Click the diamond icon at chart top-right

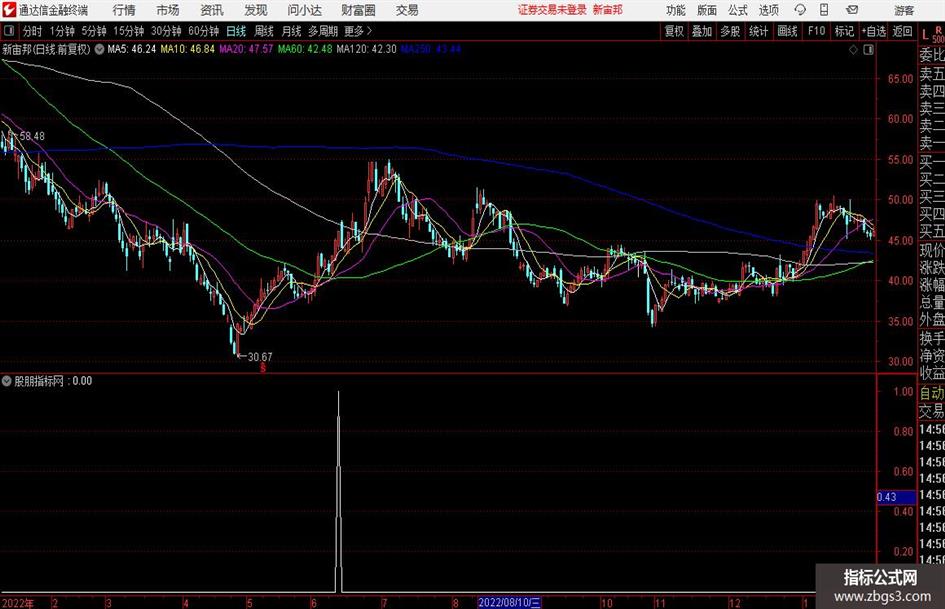pos(853,50)
